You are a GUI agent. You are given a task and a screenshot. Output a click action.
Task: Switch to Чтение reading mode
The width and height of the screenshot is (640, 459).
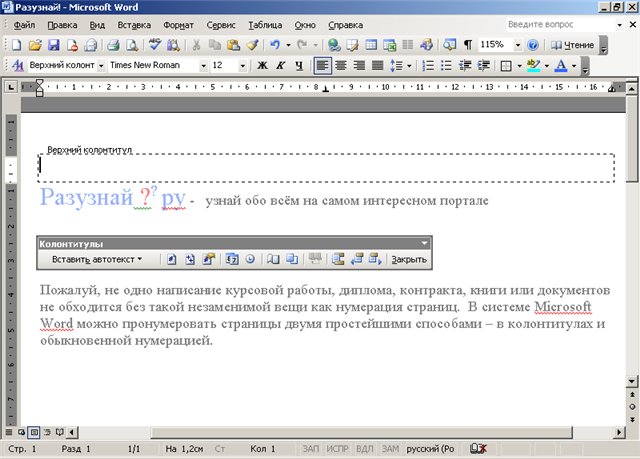572,45
